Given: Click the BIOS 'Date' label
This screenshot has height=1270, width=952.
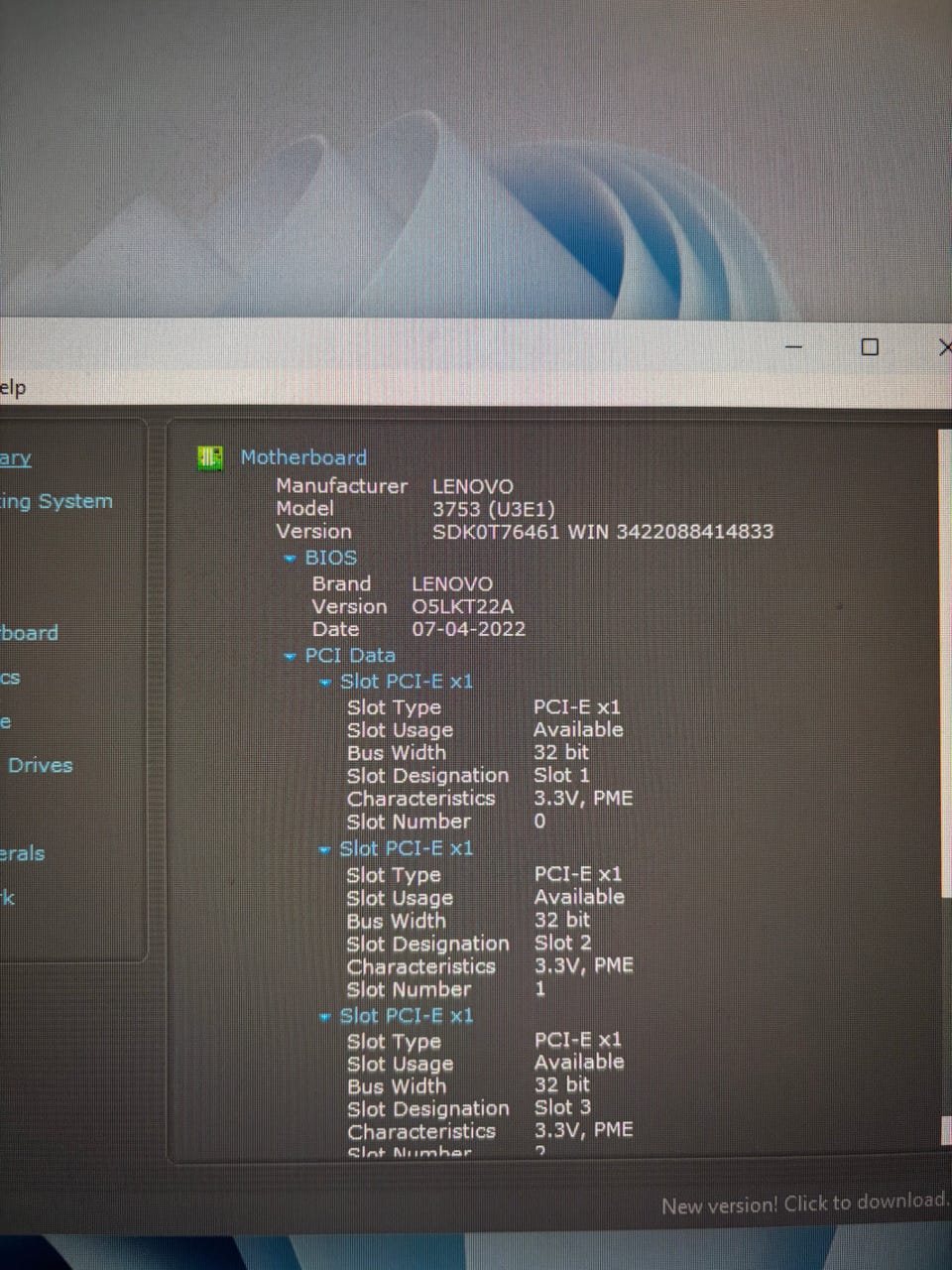Looking at the screenshot, I should [x=335, y=629].
